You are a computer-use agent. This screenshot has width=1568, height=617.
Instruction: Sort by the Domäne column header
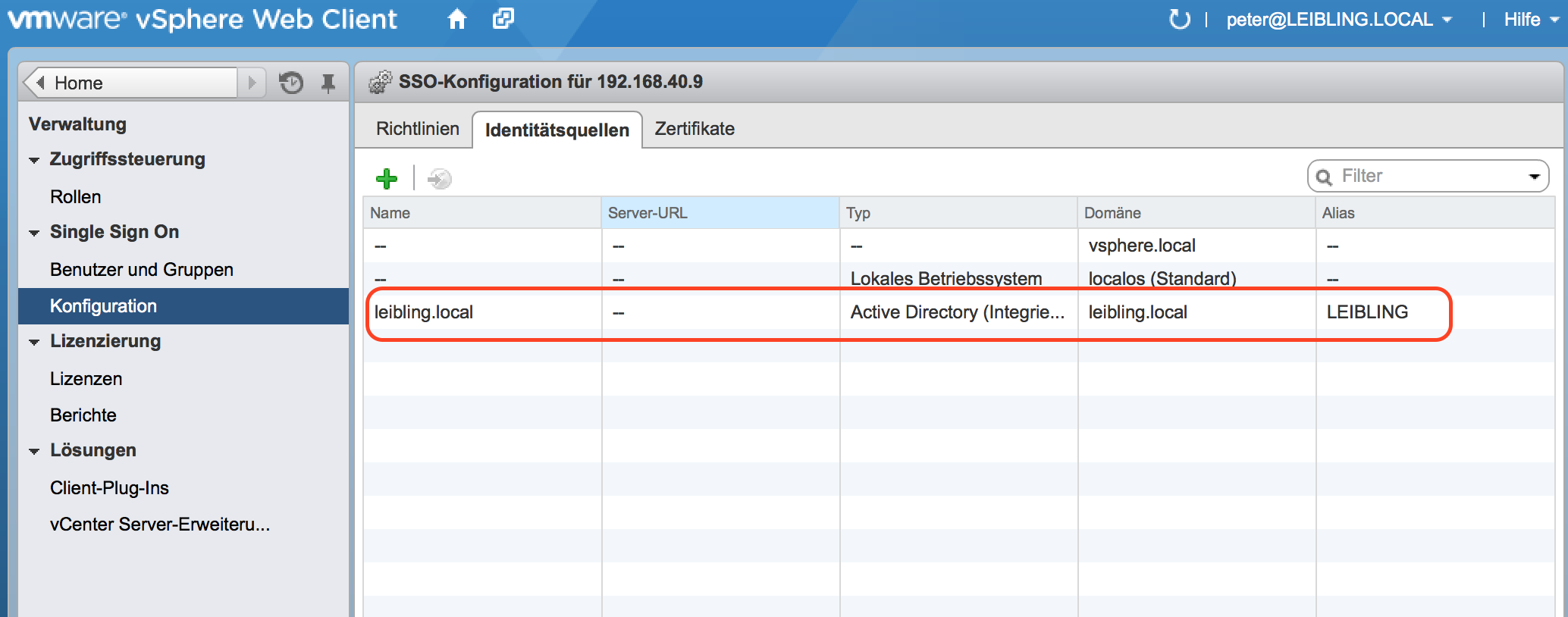click(x=1196, y=213)
